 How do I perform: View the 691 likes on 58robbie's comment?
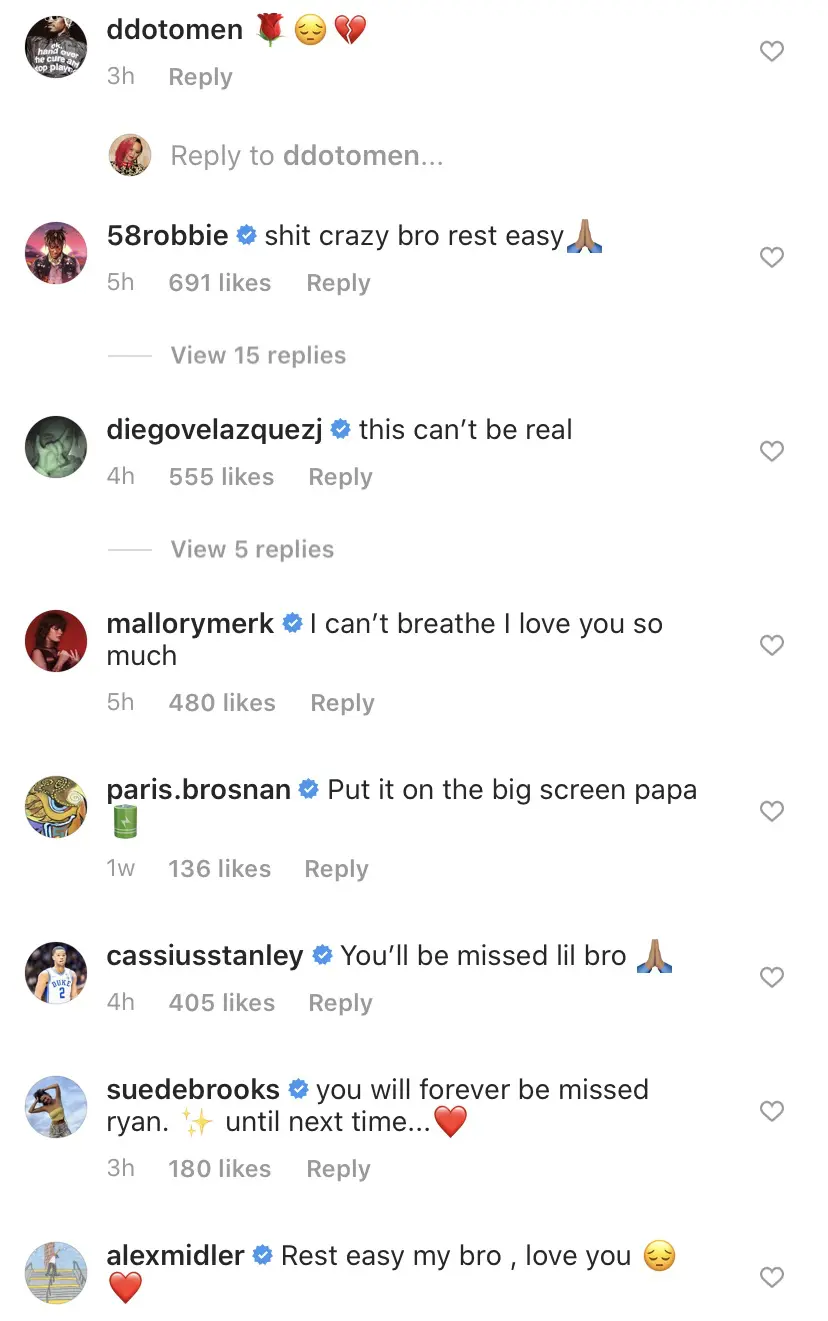[x=220, y=283]
